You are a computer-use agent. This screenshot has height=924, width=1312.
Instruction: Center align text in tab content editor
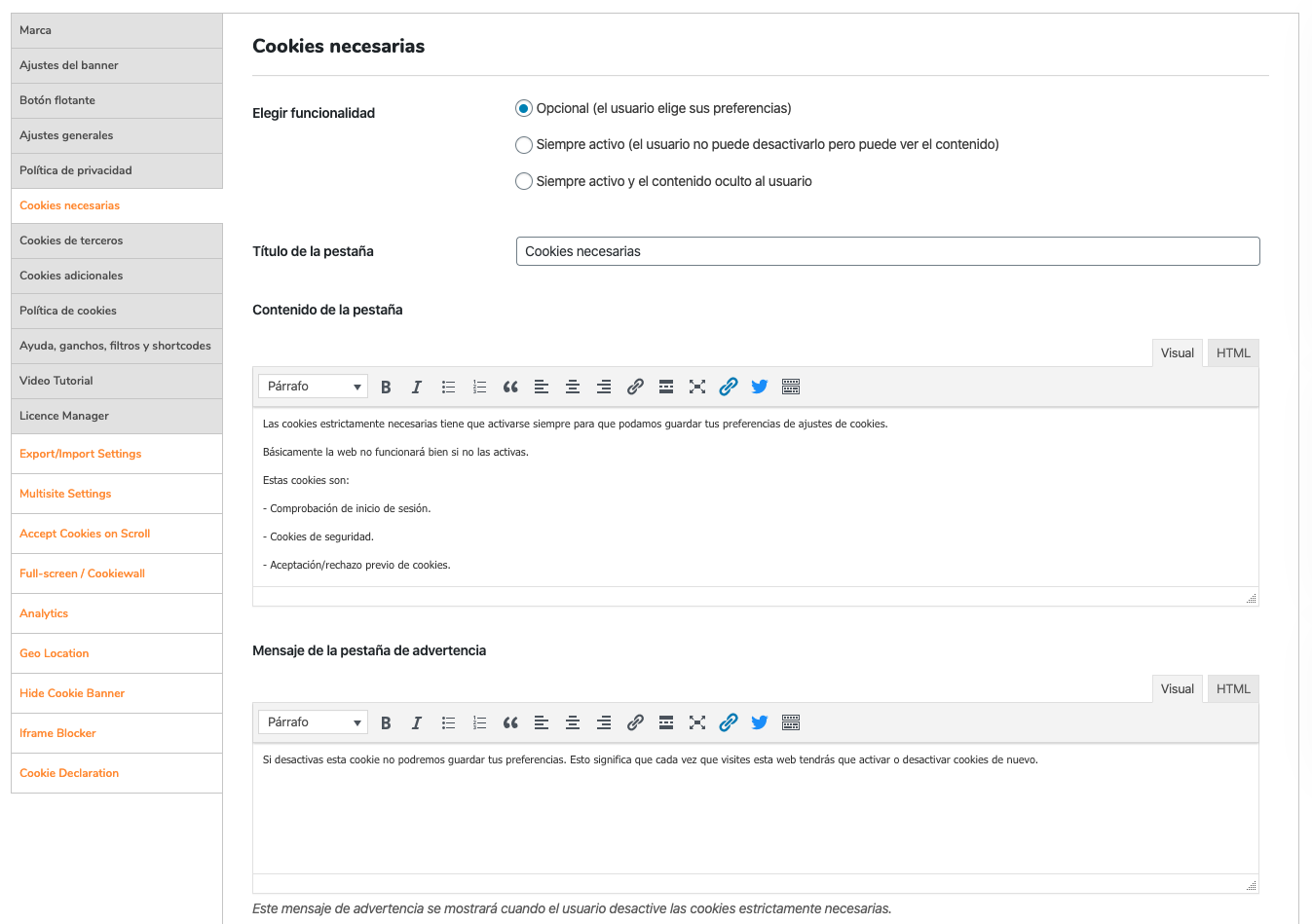573,387
